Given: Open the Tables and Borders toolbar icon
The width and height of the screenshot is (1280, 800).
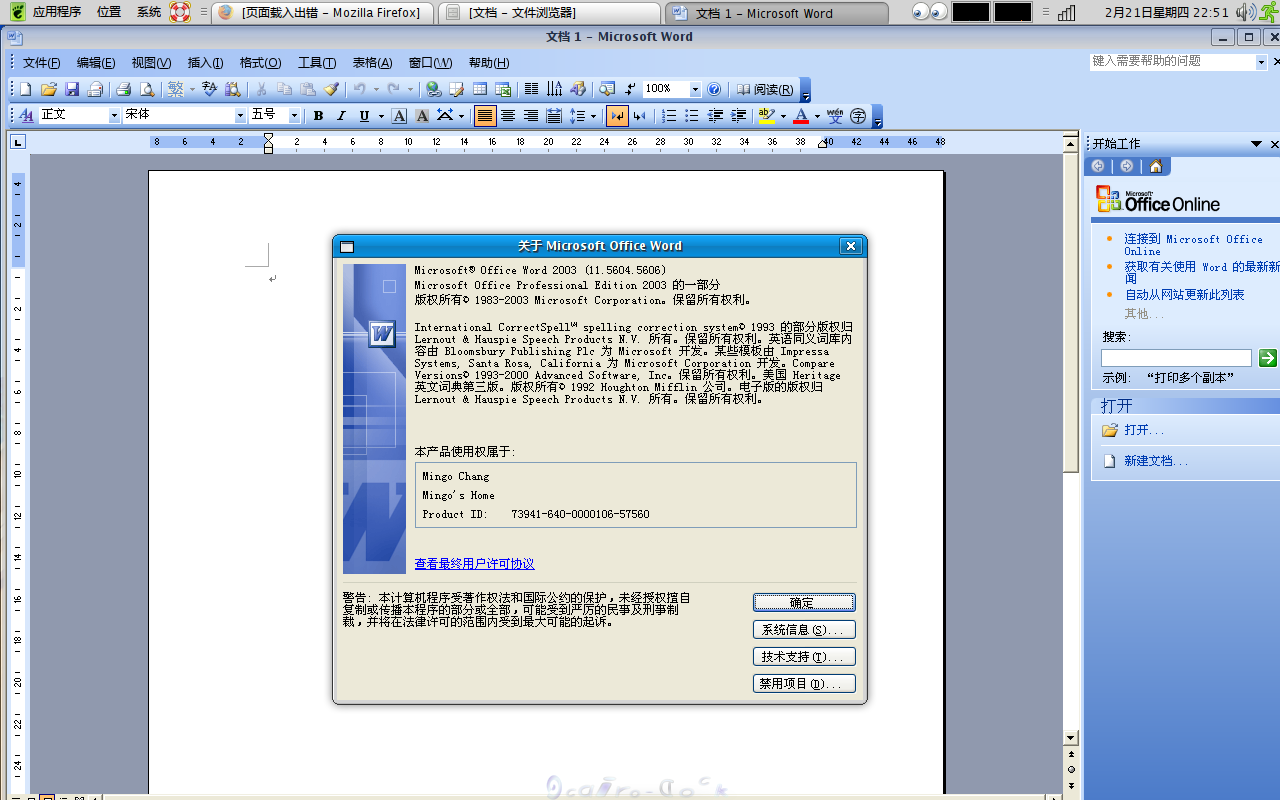Looking at the screenshot, I should pos(457,89).
